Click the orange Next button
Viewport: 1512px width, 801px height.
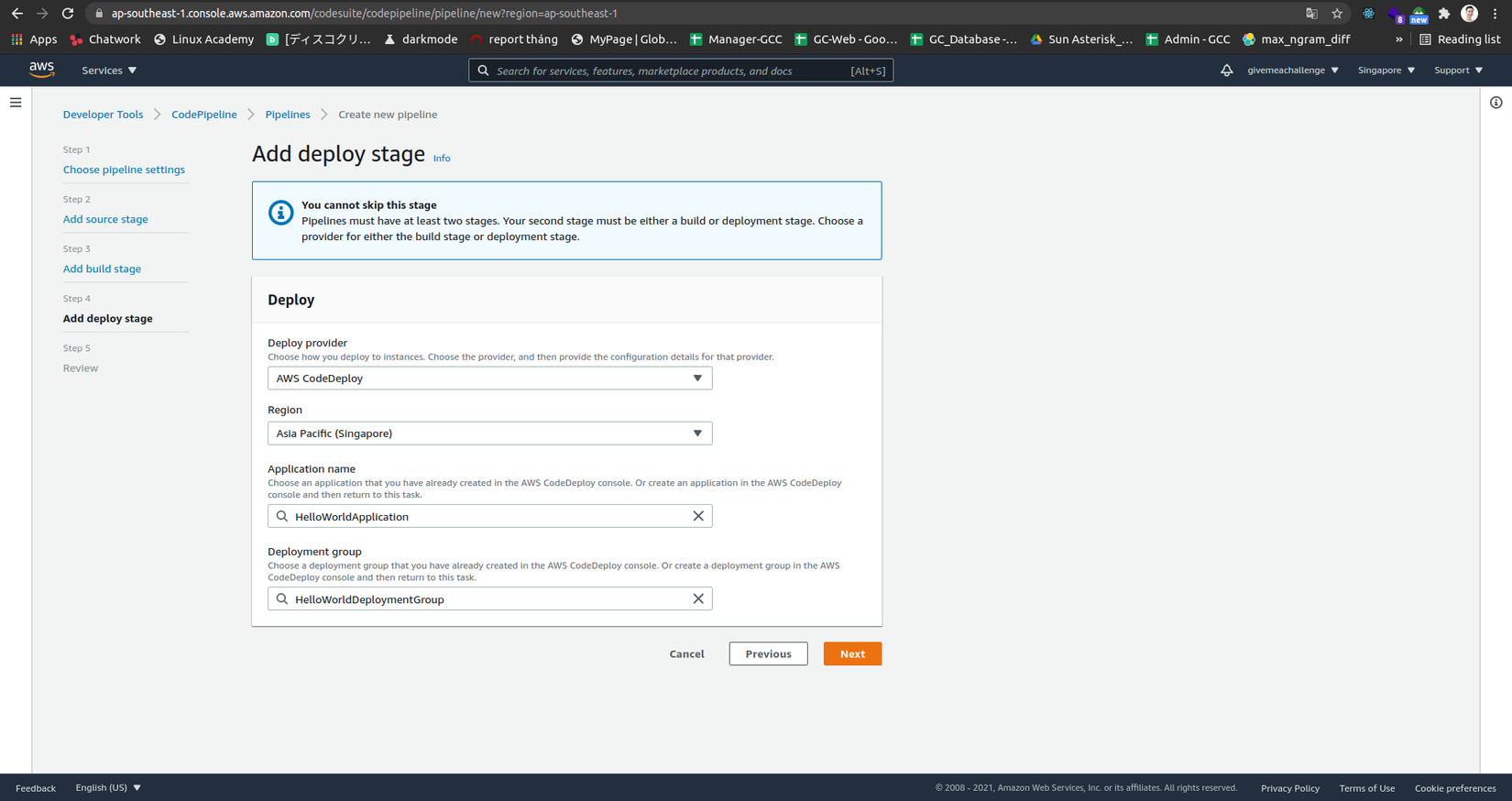tap(852, 653)
